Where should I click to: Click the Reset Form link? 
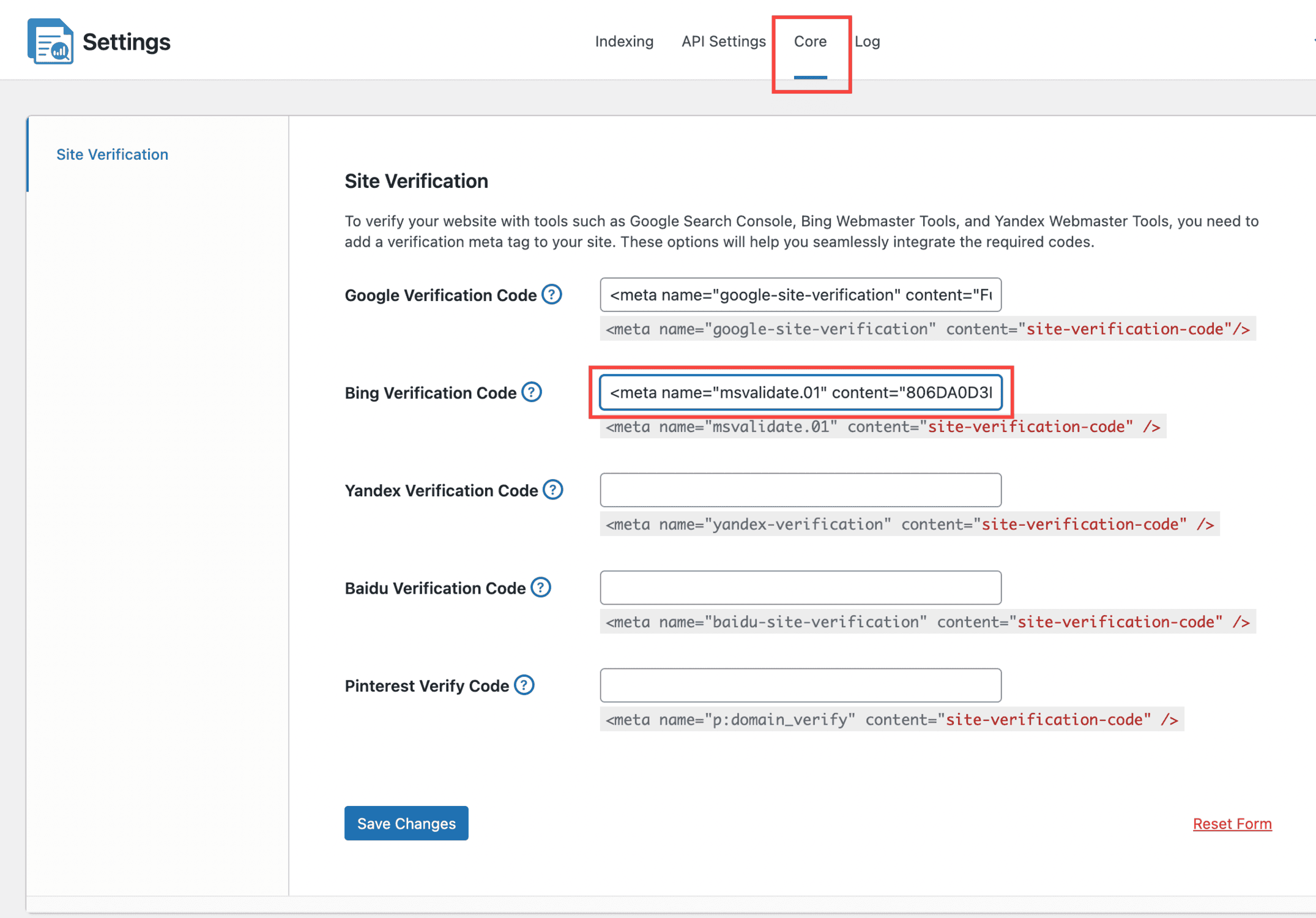pyautogui.click(x=1232, y=824)
